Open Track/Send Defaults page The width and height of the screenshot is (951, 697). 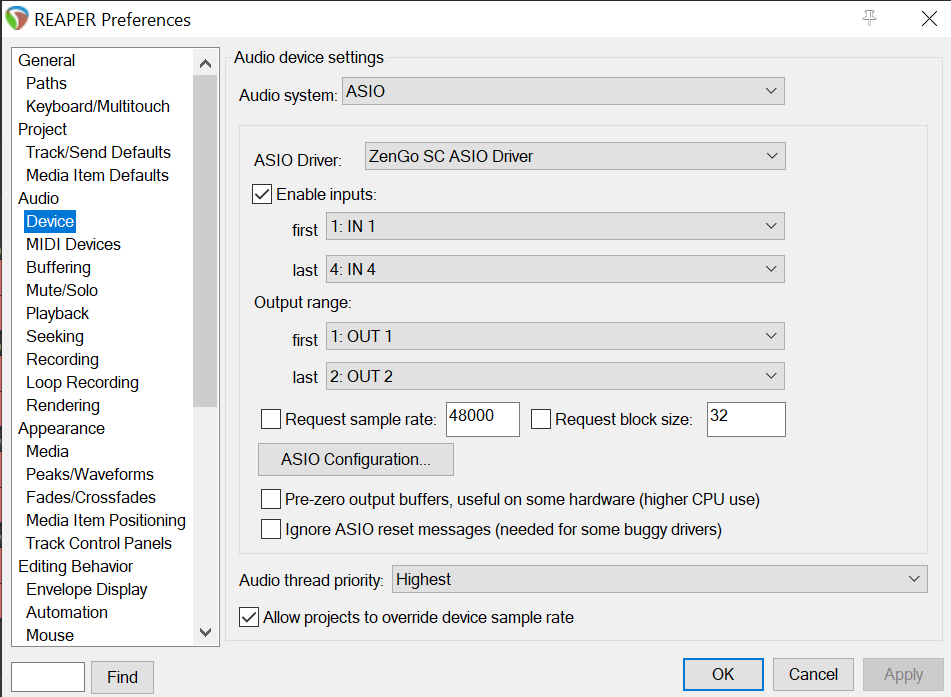pyautogui.click(x=98, y=152)
